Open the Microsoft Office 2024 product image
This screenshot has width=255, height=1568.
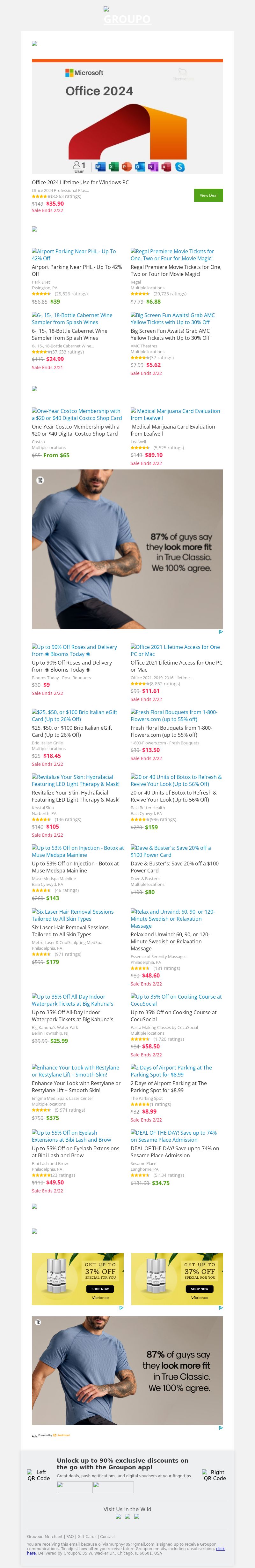127,117
